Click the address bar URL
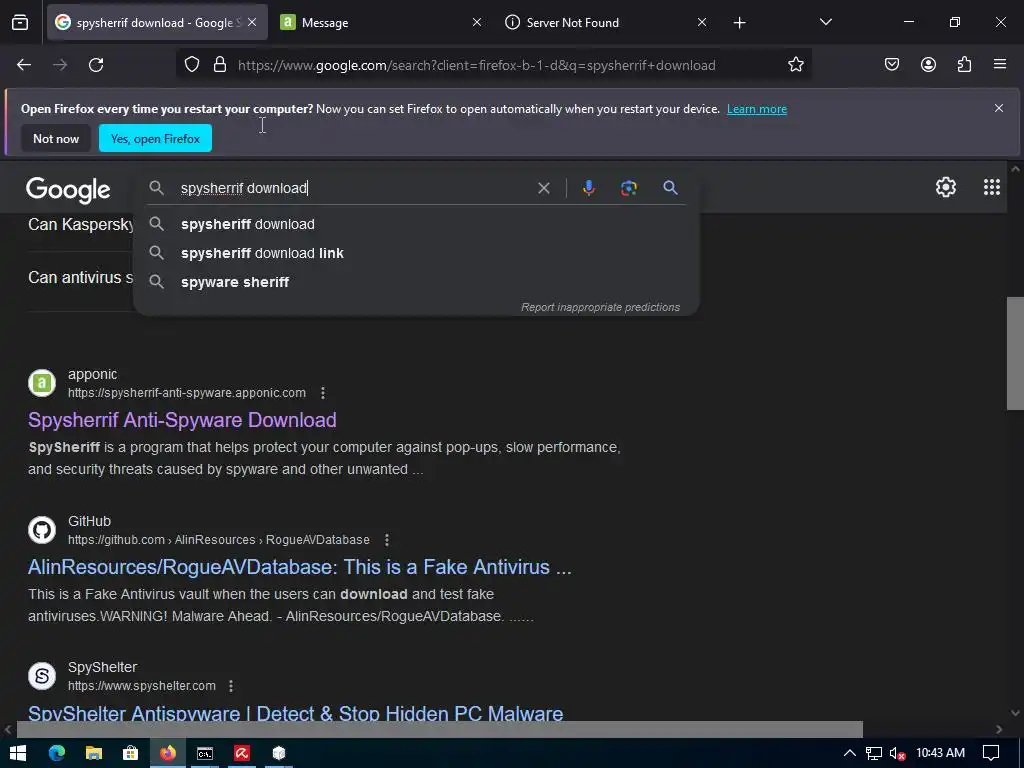Image resolution: width=1024 pixels, height=768 pixels. click(x=477, y=65)
